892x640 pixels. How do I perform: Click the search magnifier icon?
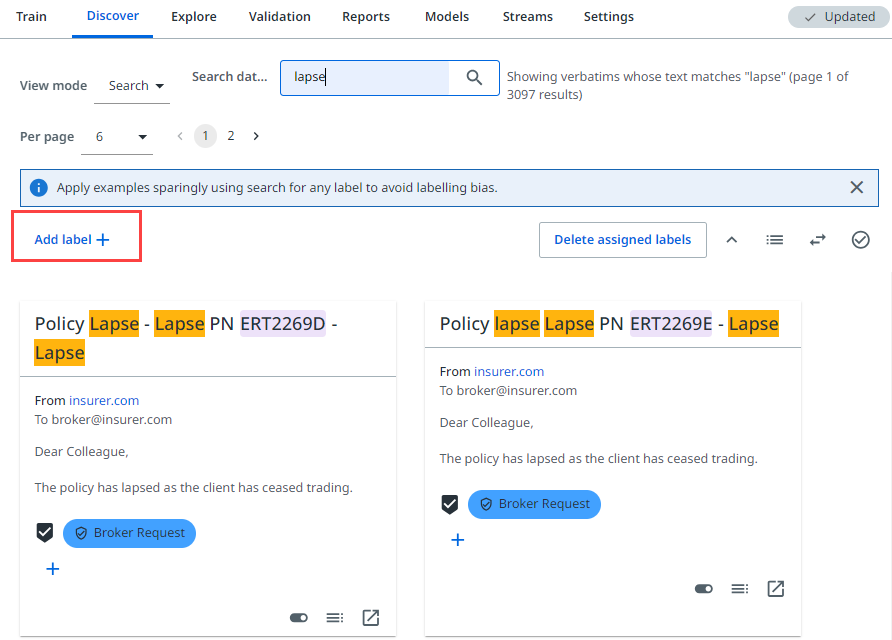coord(475,77)
